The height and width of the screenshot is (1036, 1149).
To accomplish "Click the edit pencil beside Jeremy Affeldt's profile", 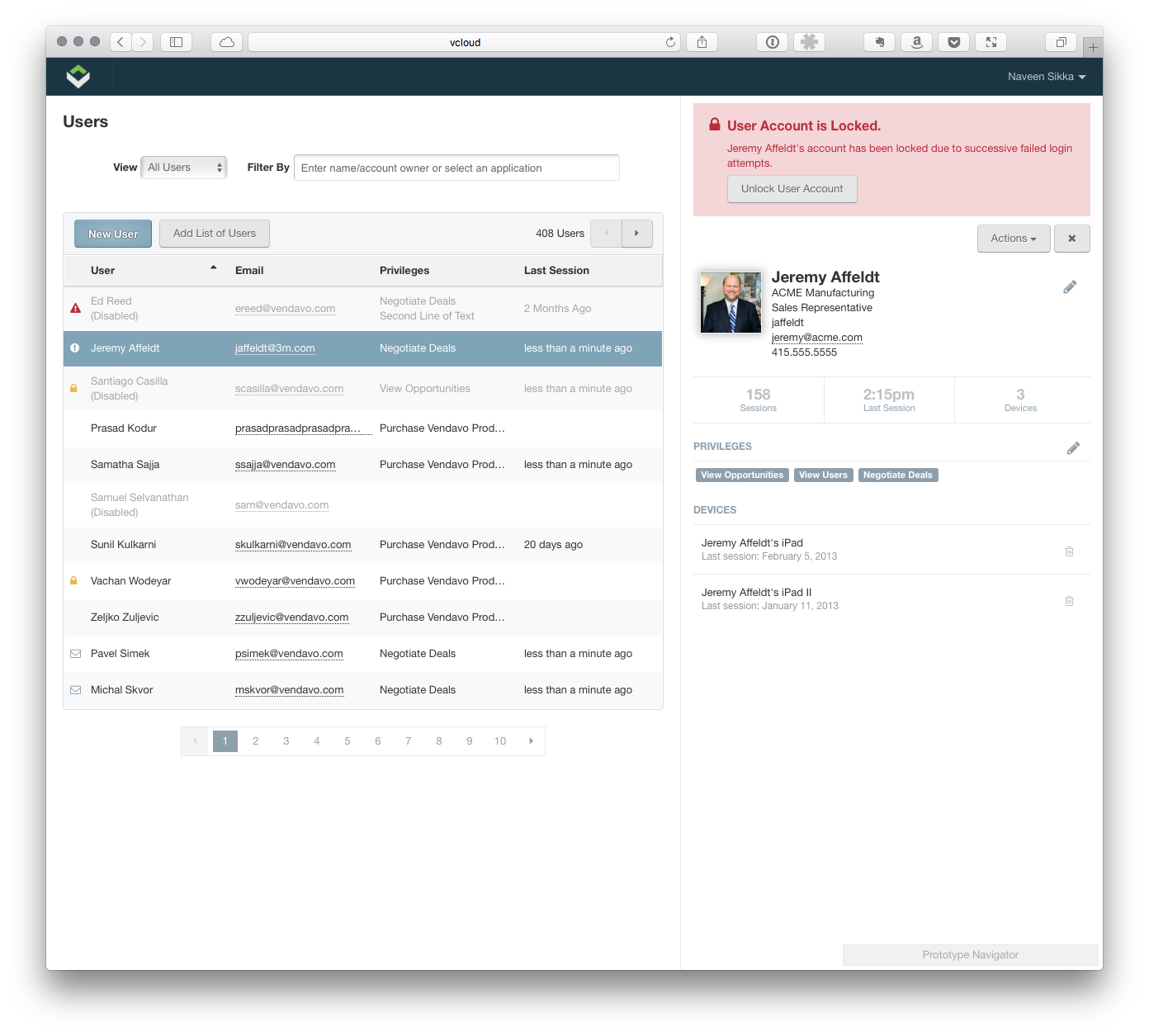I will (1070, 287).
